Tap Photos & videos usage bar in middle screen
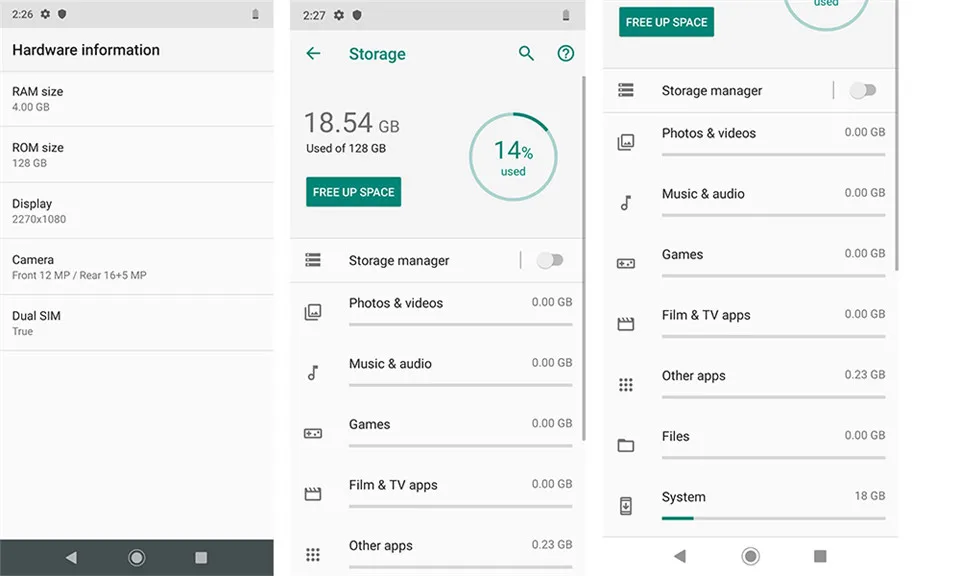The image size is (960, 576). [x=460, y=324]
